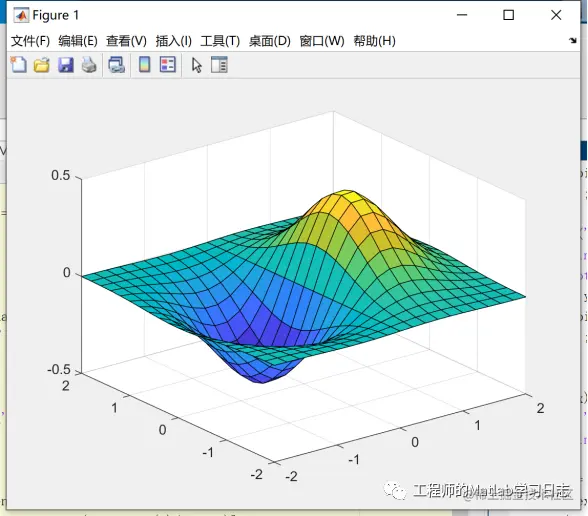The image size is (588, 516).
Task: Click the z-axis tick label -0.5
Action: click(x=59, y=369)
